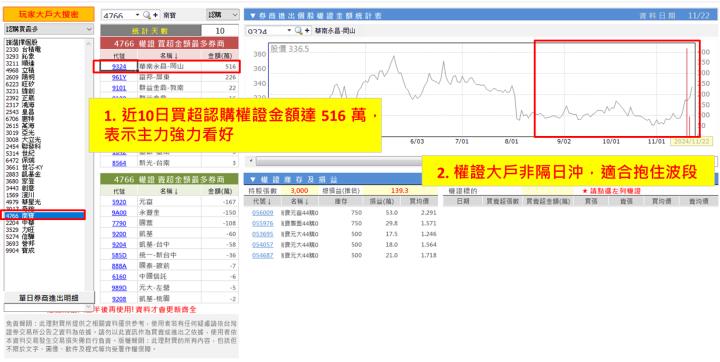Open warrant link 053695
Screen dimensions: 720x362
(263, 234)
